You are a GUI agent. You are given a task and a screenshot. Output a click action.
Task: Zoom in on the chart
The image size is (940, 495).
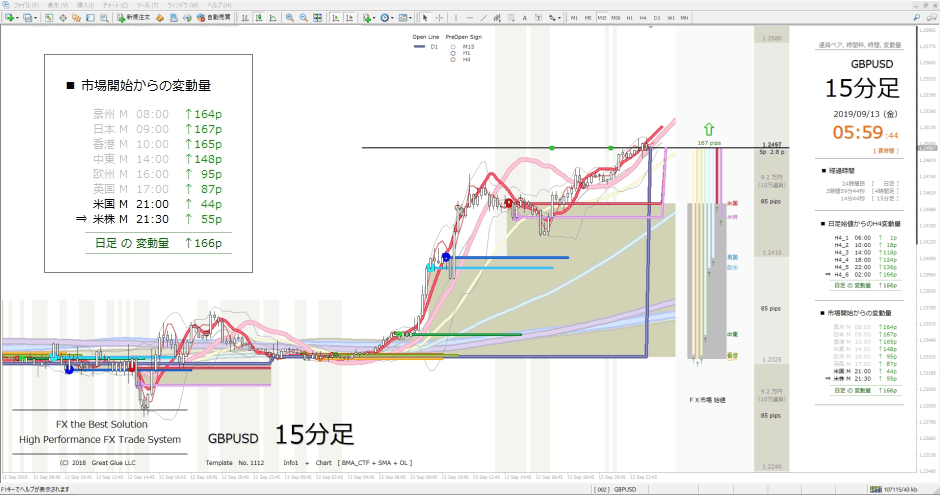tap(290, 18)
